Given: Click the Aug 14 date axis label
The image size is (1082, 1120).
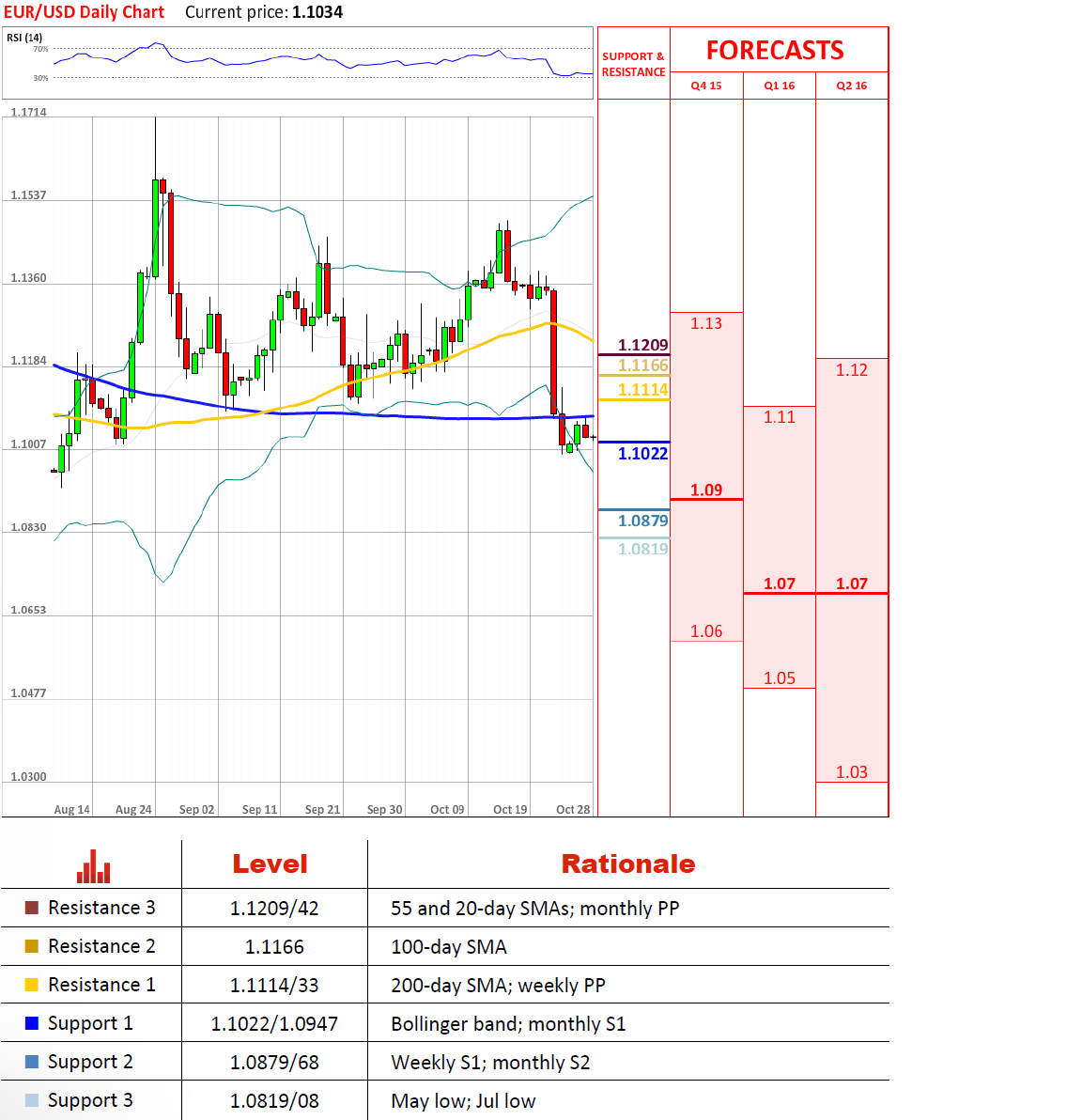Looking at the screenshot, I should click(x=72, y=810).
